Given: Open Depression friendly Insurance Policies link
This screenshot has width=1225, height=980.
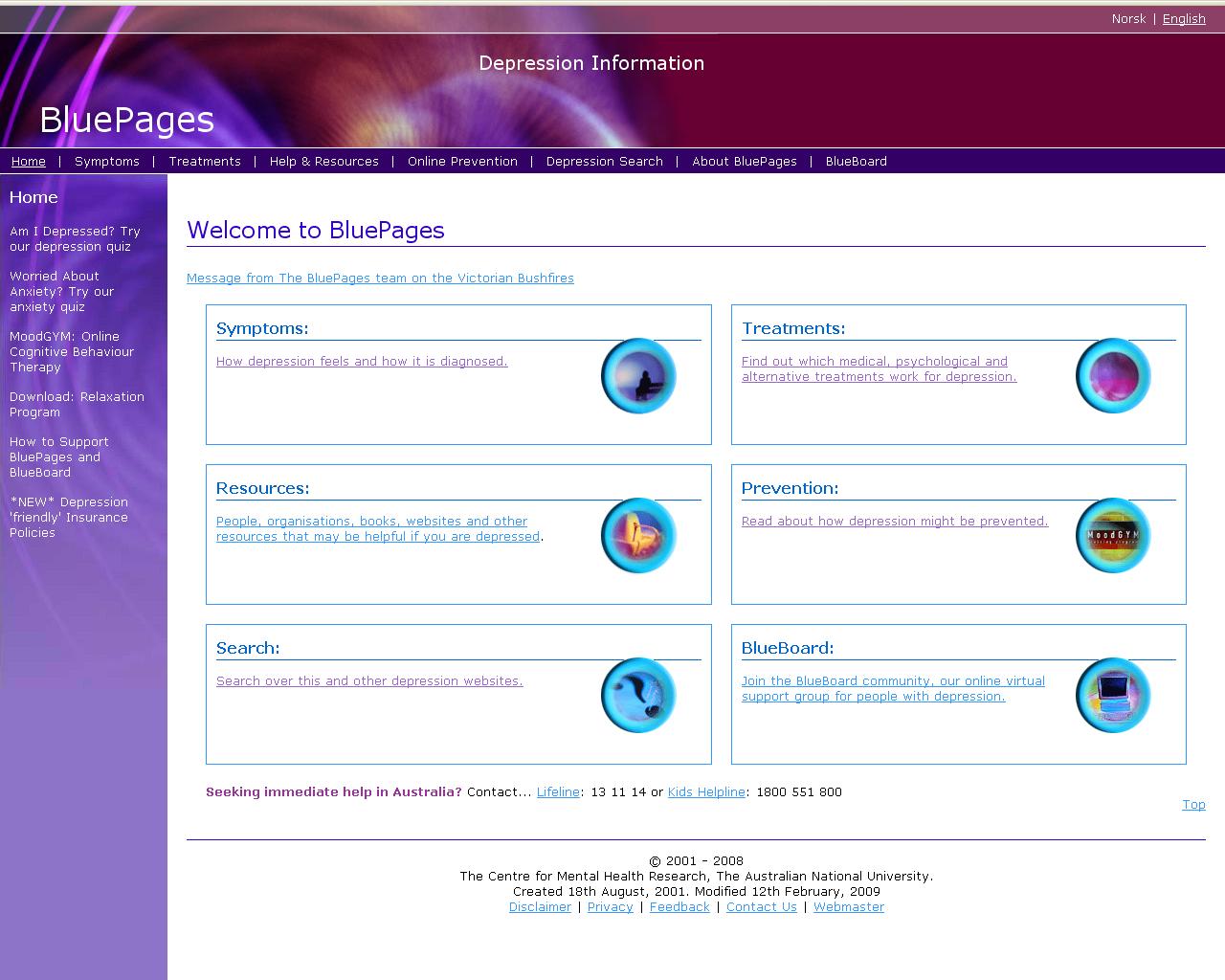Looking at the screenshot, I should pyautogui.click(x=69, y=518).
